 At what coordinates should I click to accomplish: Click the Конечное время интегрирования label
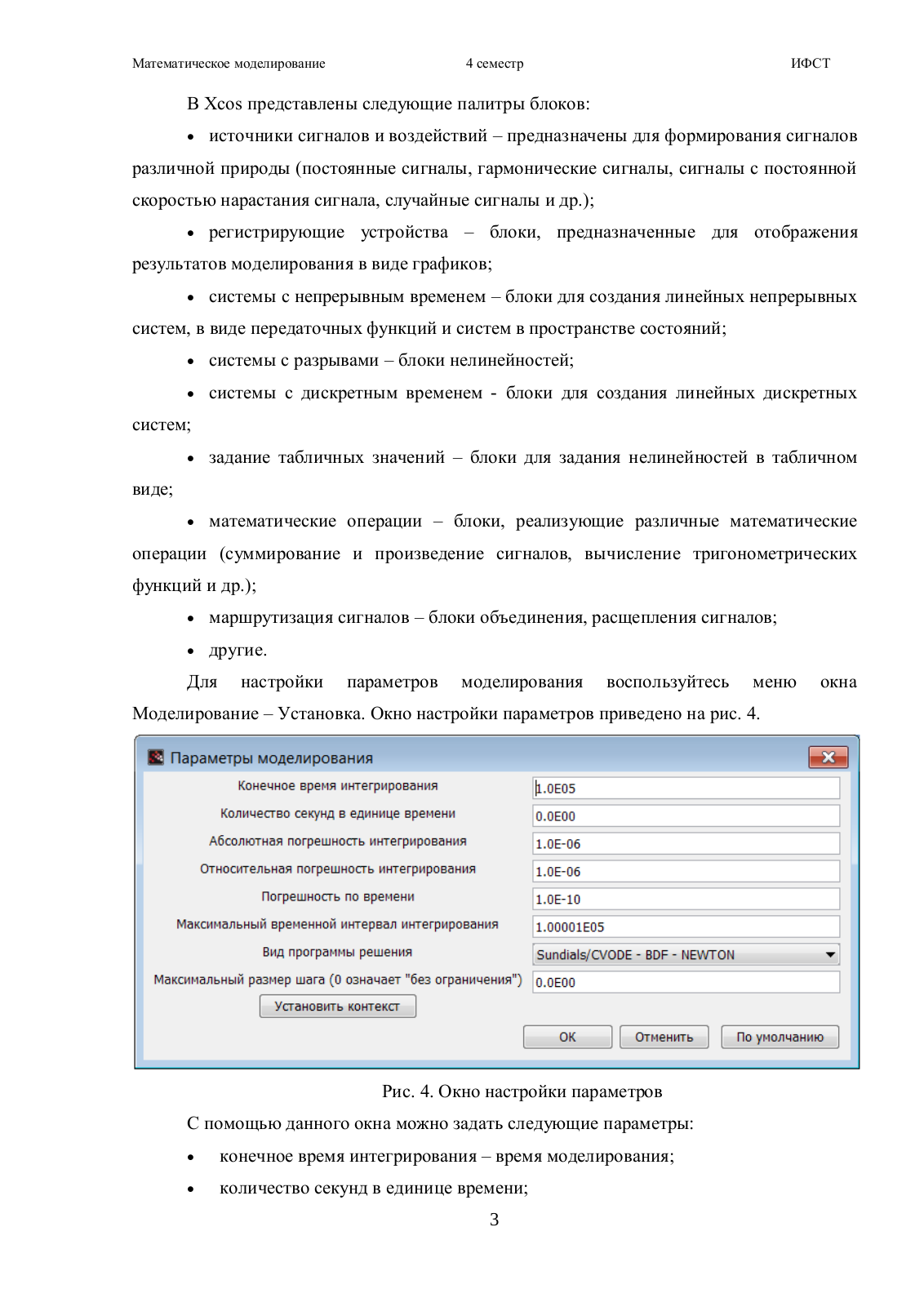[338, 785]
